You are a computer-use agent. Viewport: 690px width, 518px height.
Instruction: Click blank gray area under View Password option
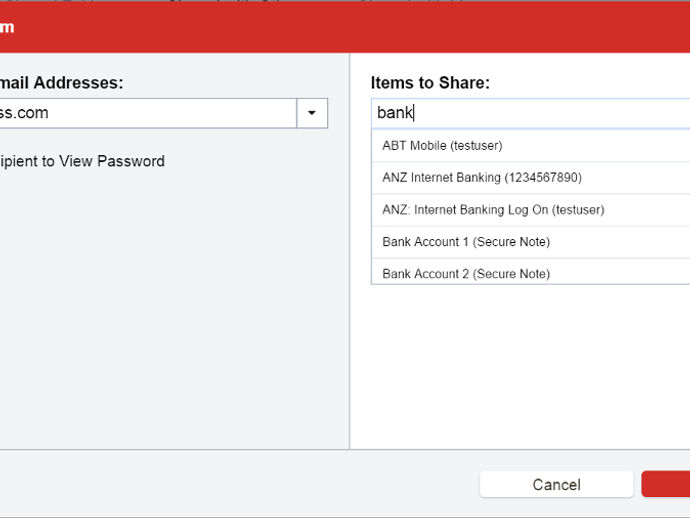click(x=174, y=308)
